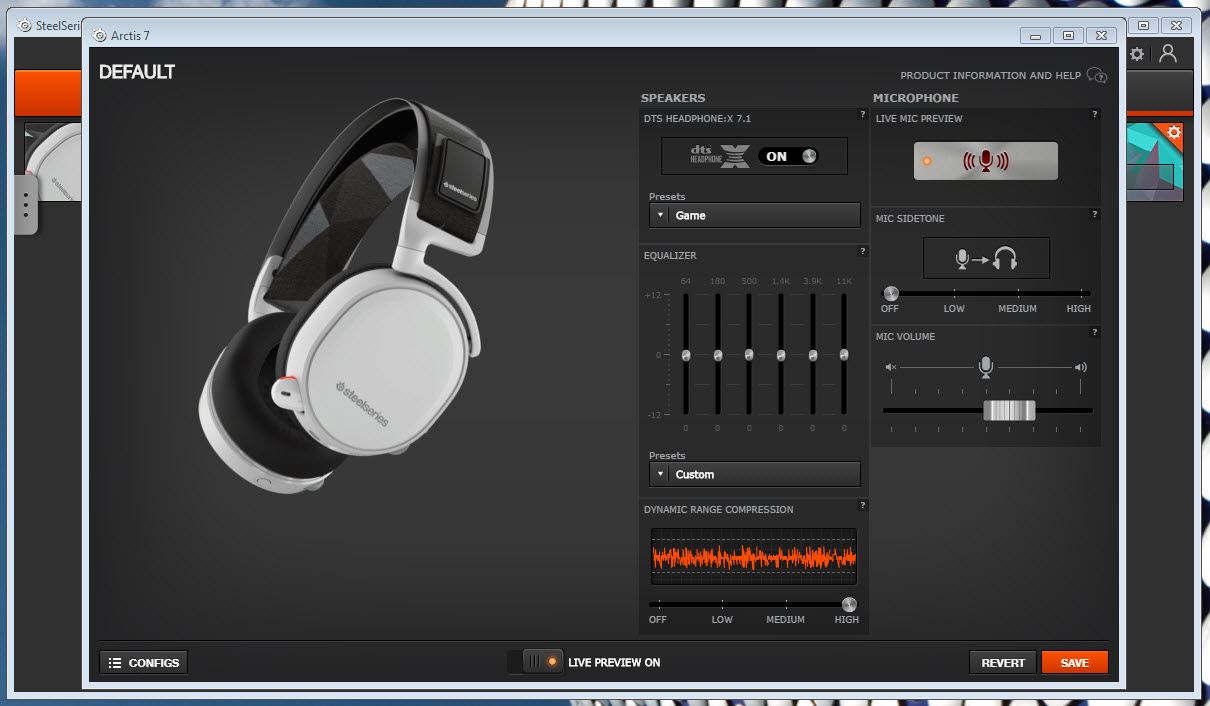Image resolution: width=1210 pixels, height=706 pixels.
Task: Click the MEDIUM label under Dynamic Range Compression
Action: point(786,620)
